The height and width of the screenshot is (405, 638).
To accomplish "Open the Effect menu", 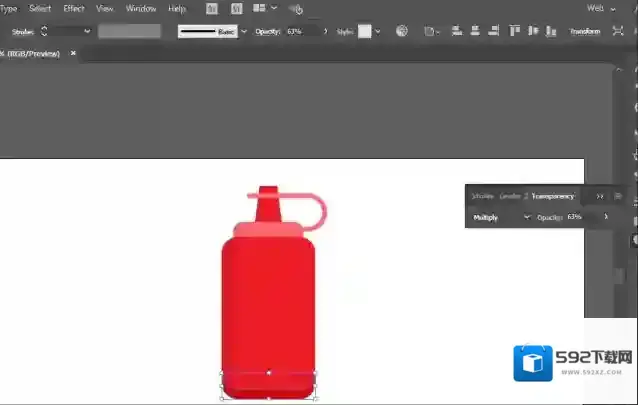I will pyautogui.click(x=74, y=8).
